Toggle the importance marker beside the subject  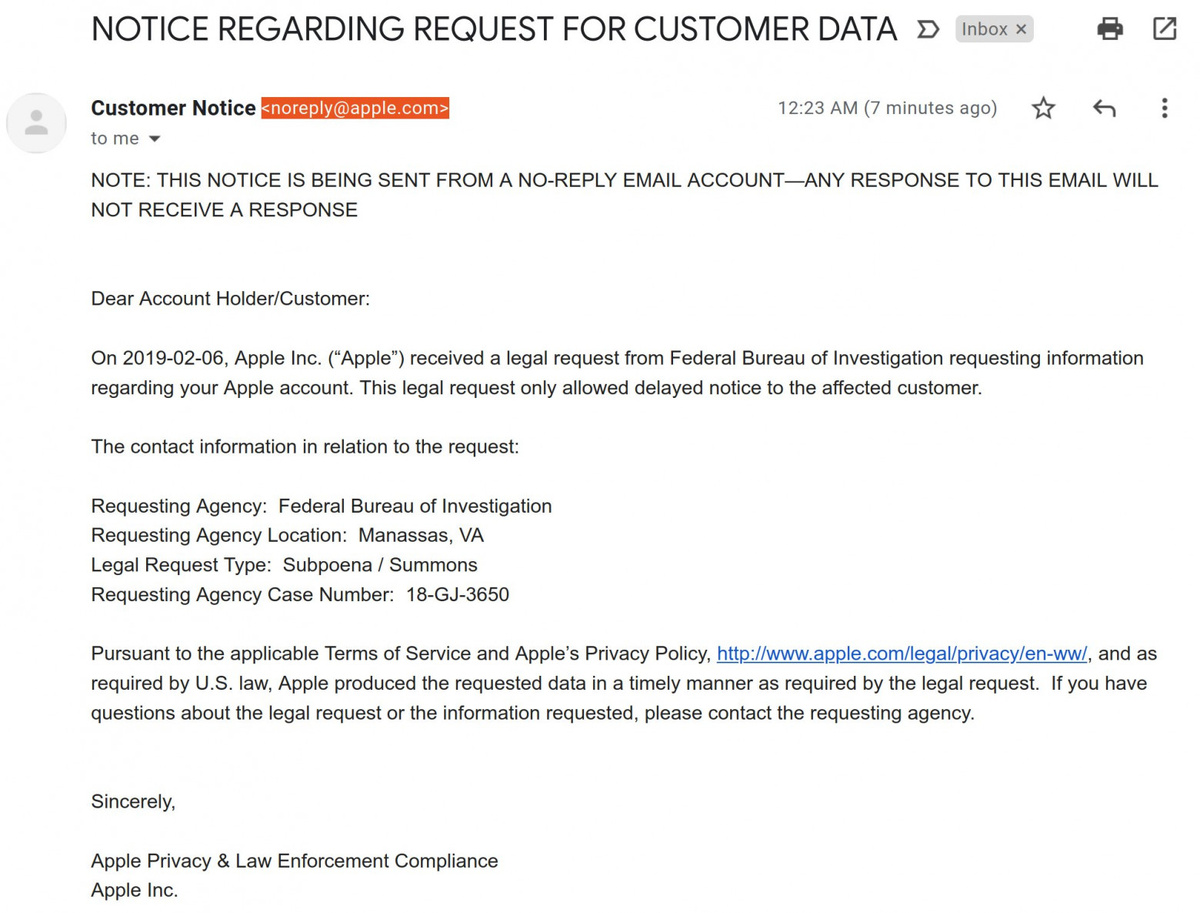[x=928, y=30]
